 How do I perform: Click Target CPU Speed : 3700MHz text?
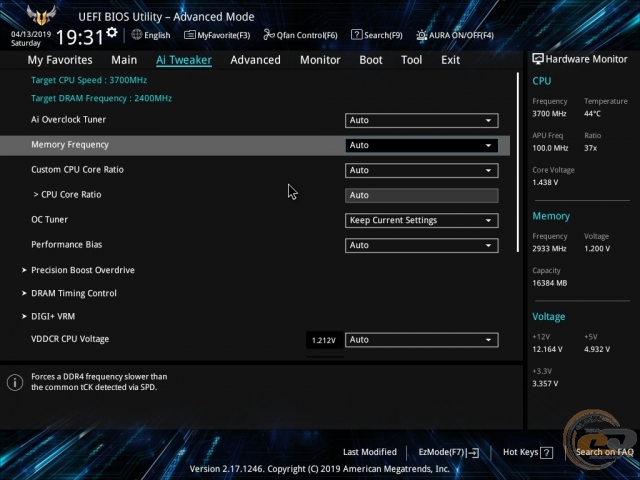click(x=89, y=80)
